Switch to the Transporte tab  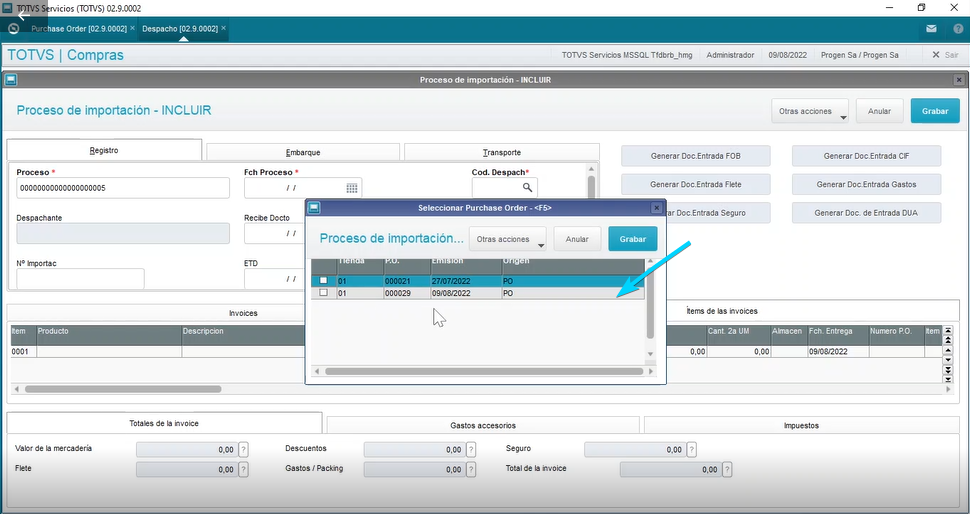coord(502,152)
